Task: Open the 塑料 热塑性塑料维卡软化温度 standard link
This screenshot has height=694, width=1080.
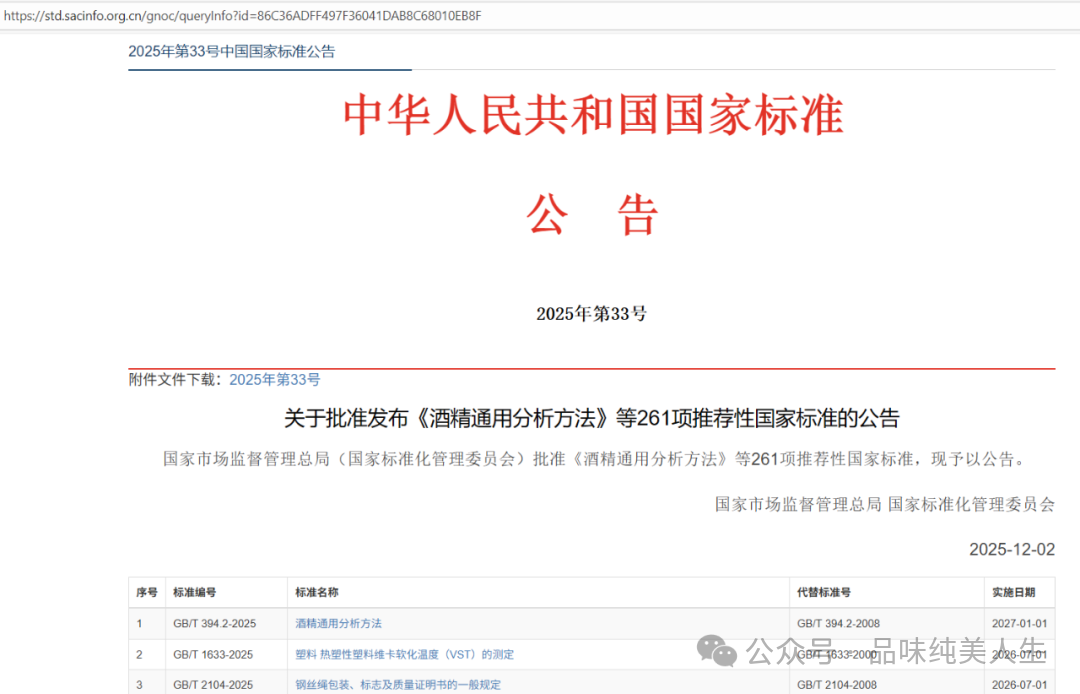Action: tap(404, 654)
